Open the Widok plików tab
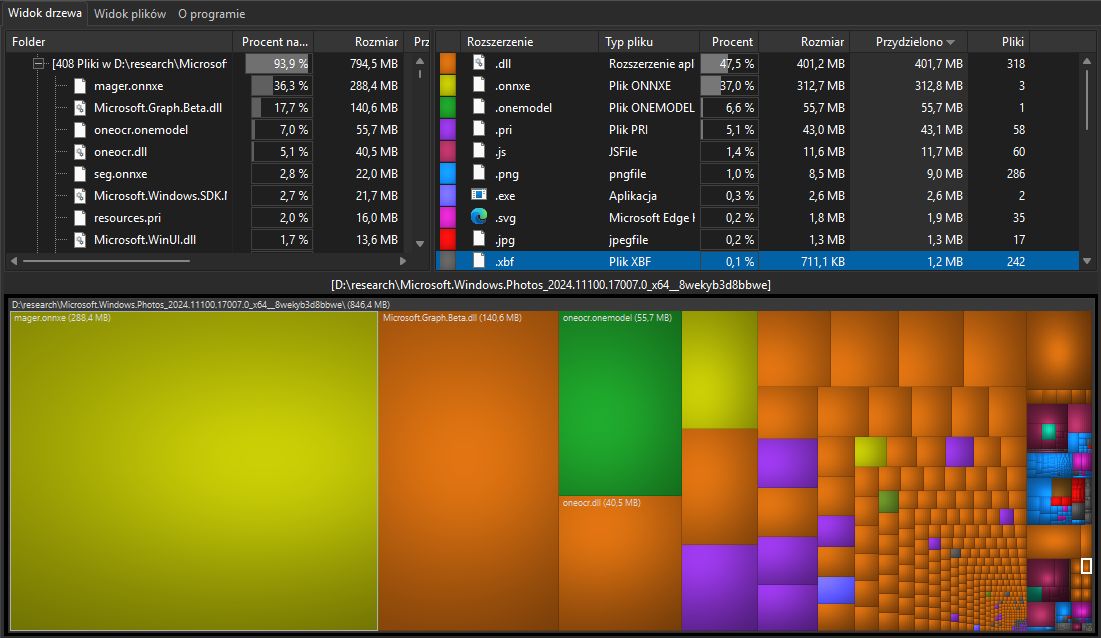 click(x=130, y=13)
